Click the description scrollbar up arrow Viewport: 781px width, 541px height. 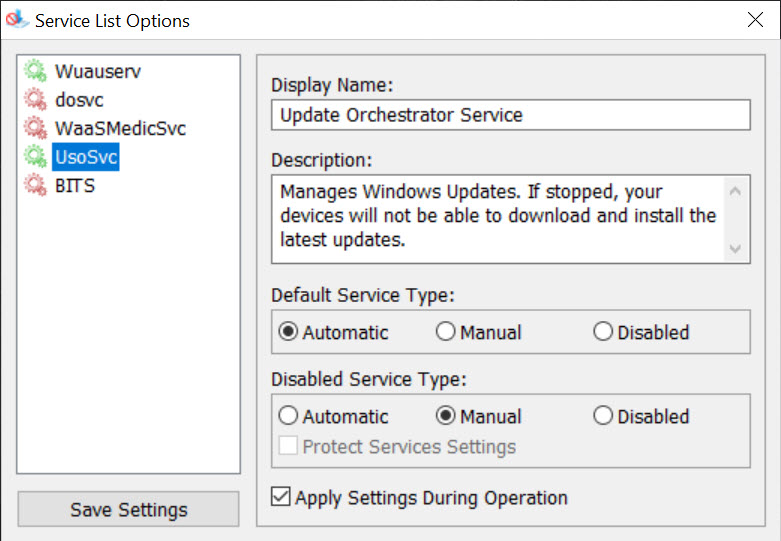735,191
